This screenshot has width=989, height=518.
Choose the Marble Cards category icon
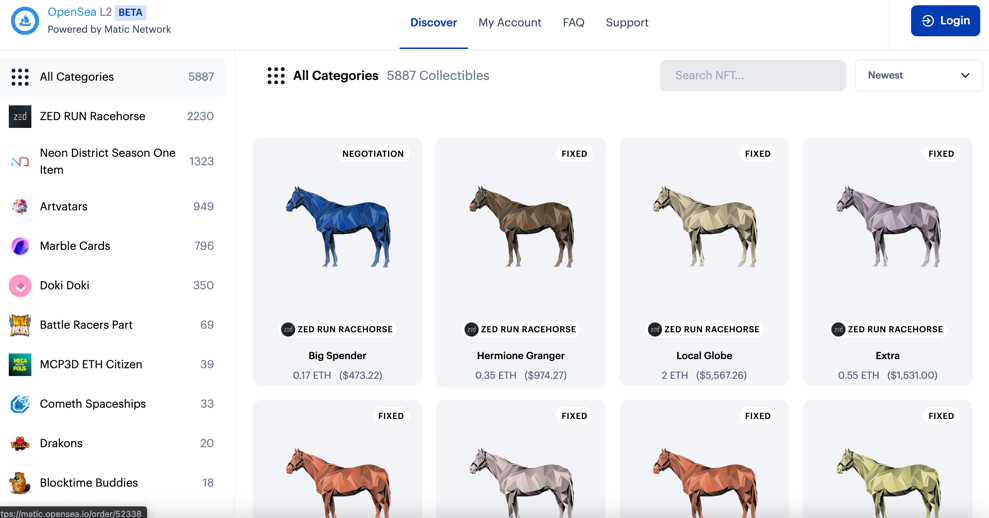[x=20, y=246]
